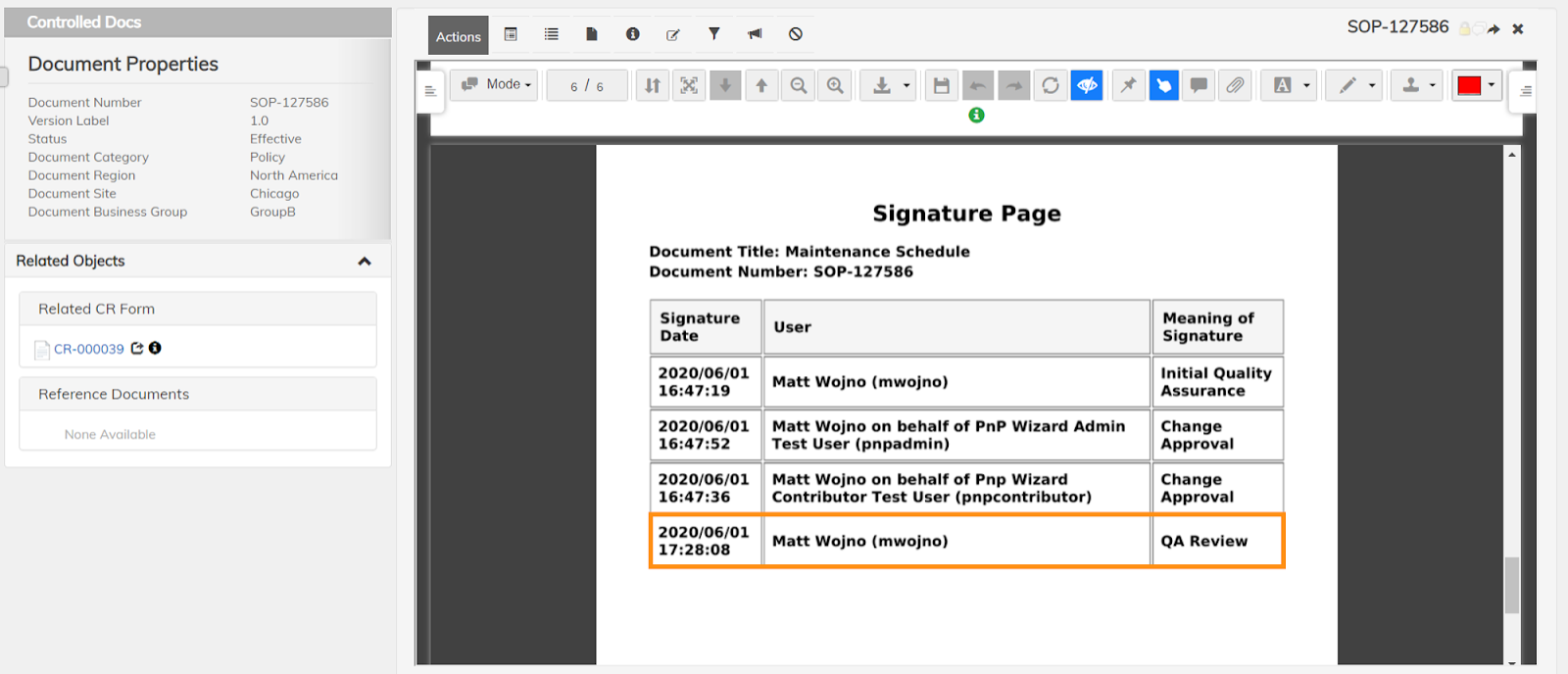Click the save floppy disk icon
The height and width of the screenshot is (674, 1568).
(x=941, y=85)
